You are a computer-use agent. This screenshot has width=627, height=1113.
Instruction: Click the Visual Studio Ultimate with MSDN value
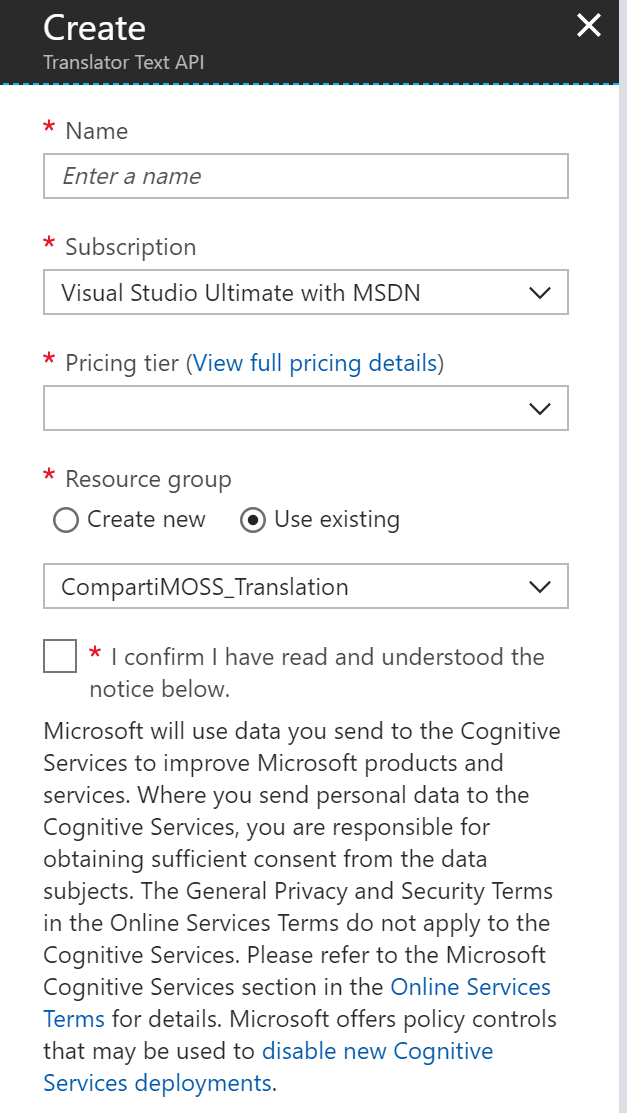click(199, 292)
